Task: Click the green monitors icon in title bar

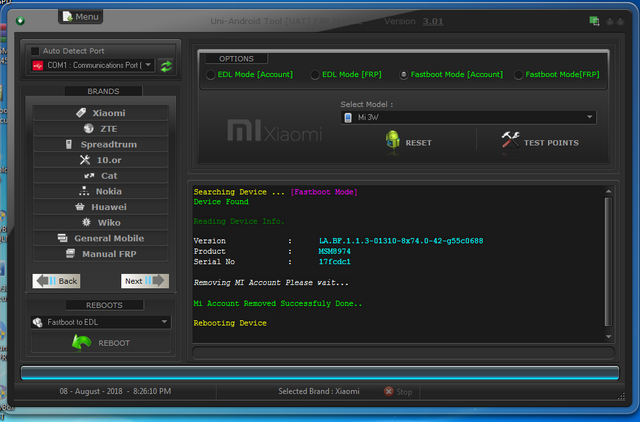Action: click(594, 21)
